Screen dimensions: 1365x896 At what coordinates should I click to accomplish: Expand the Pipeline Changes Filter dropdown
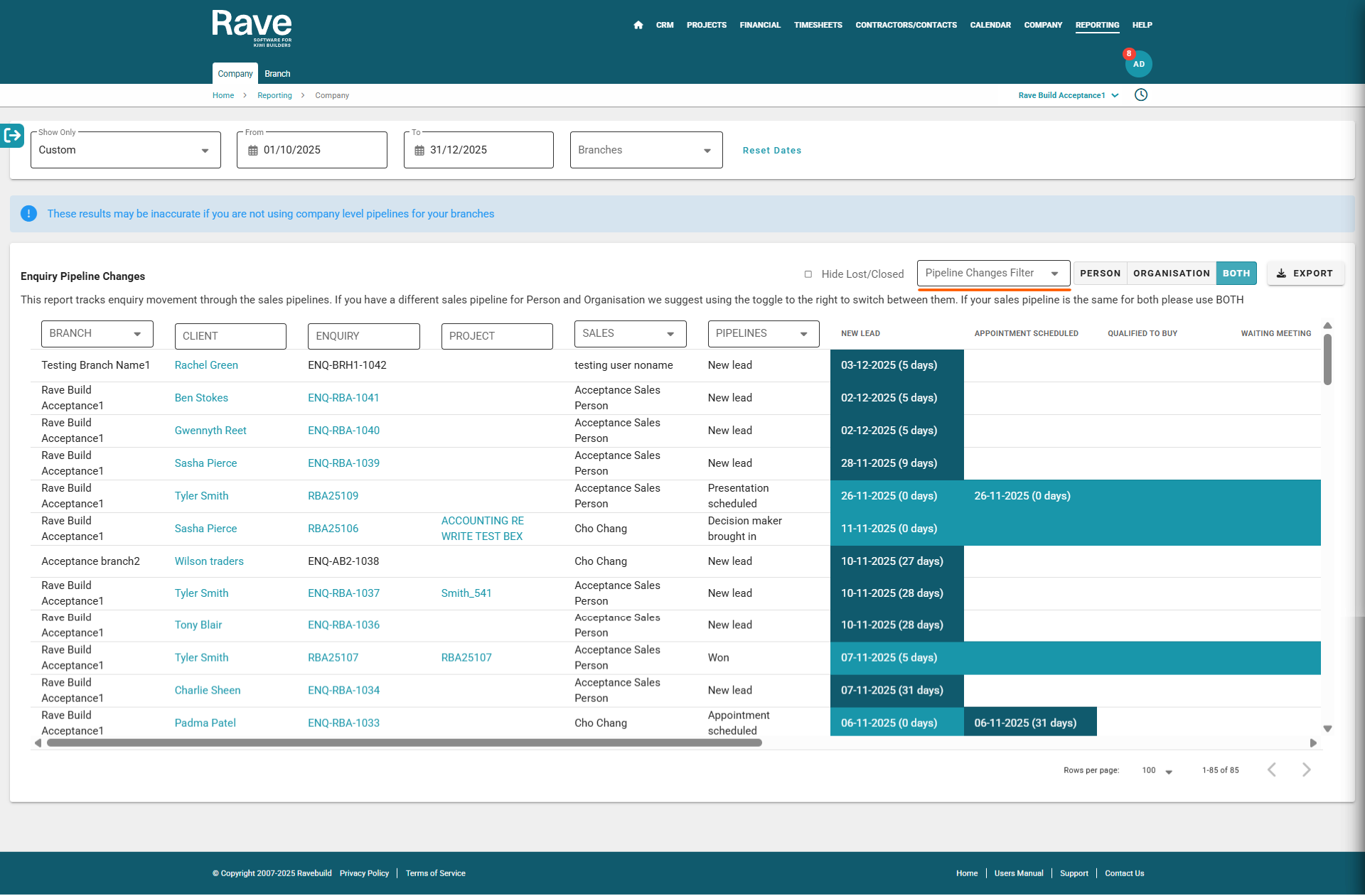coord(992,274)
